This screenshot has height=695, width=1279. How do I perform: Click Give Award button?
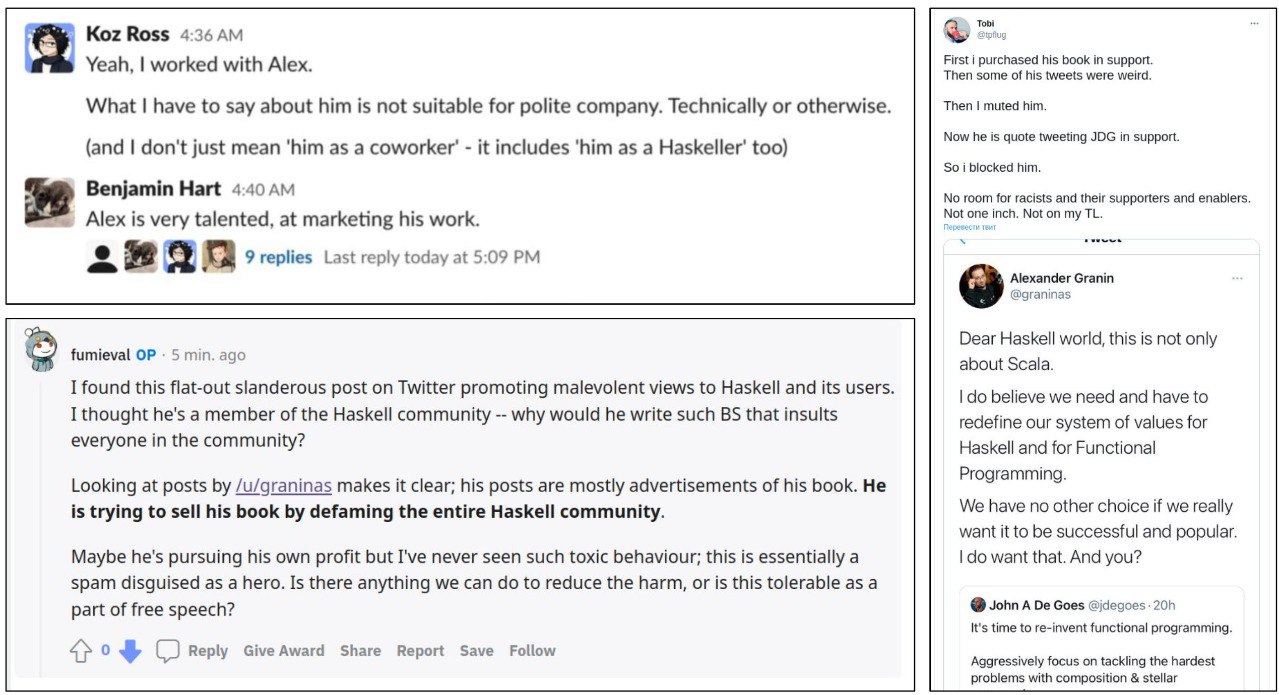click(x=284, y=651)
